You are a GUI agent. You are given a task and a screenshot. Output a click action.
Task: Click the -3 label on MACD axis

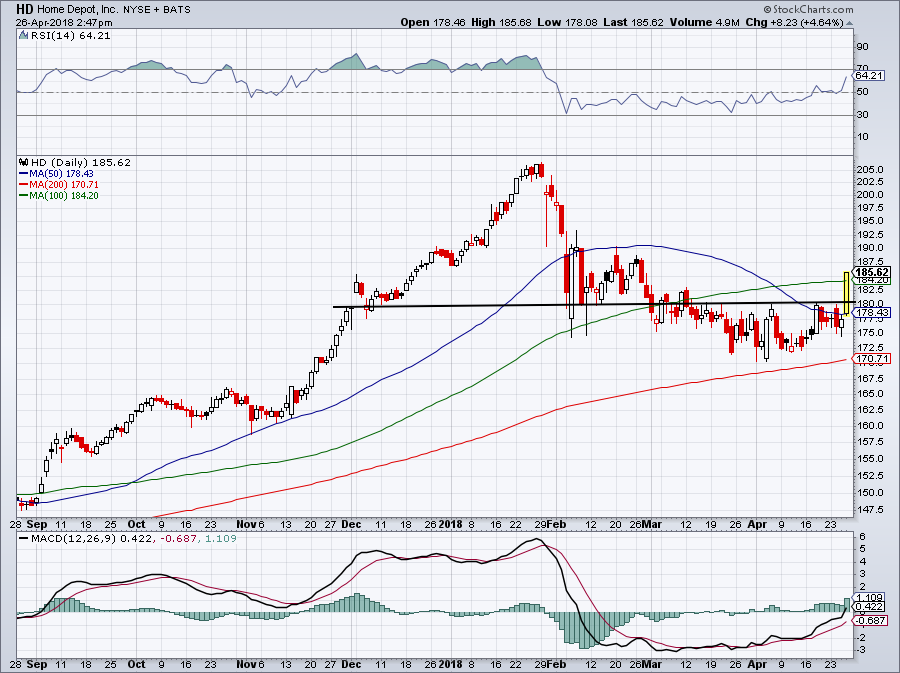point(863,650)
